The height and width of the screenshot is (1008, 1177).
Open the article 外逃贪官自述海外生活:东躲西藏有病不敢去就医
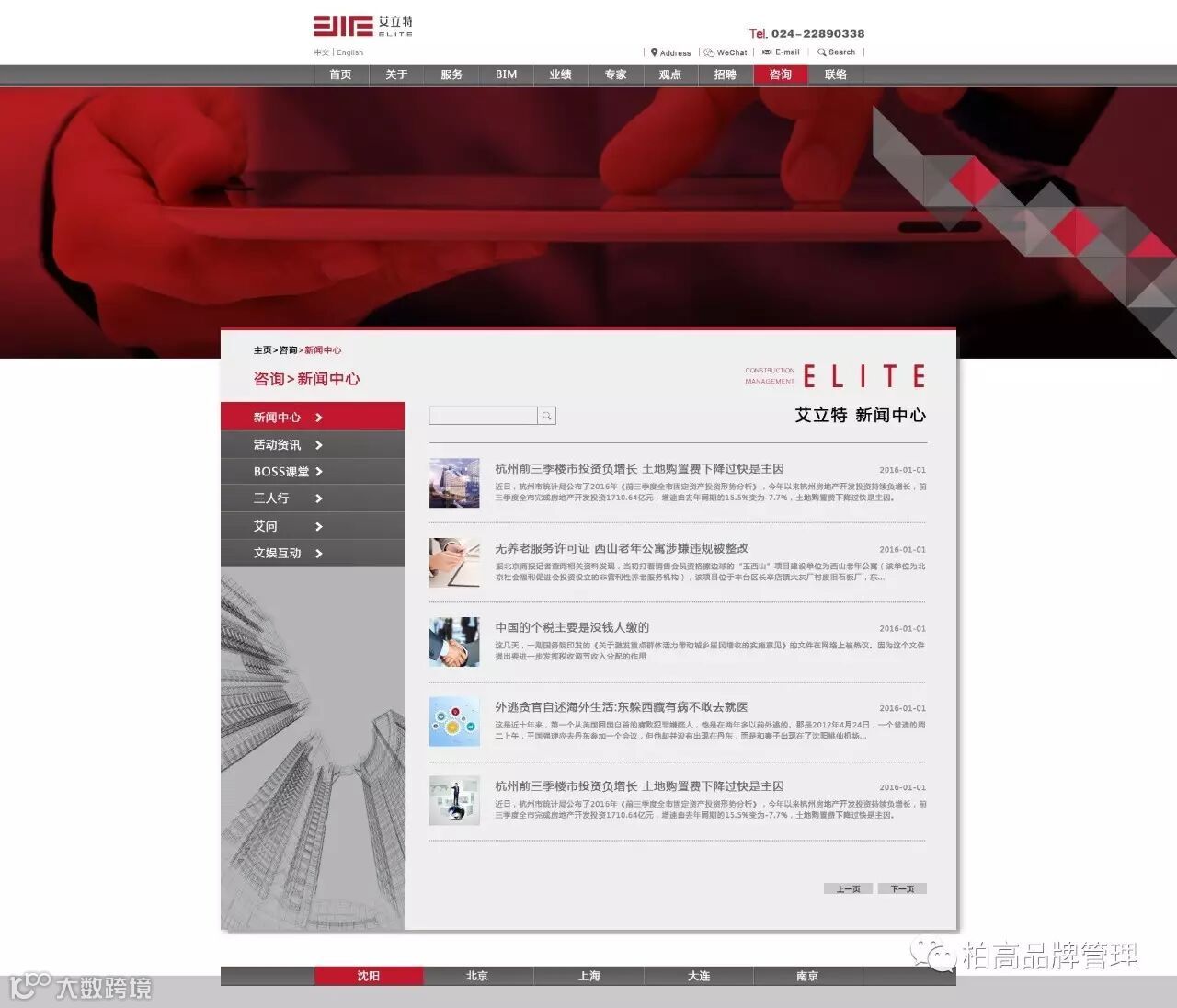coord(622,707)
